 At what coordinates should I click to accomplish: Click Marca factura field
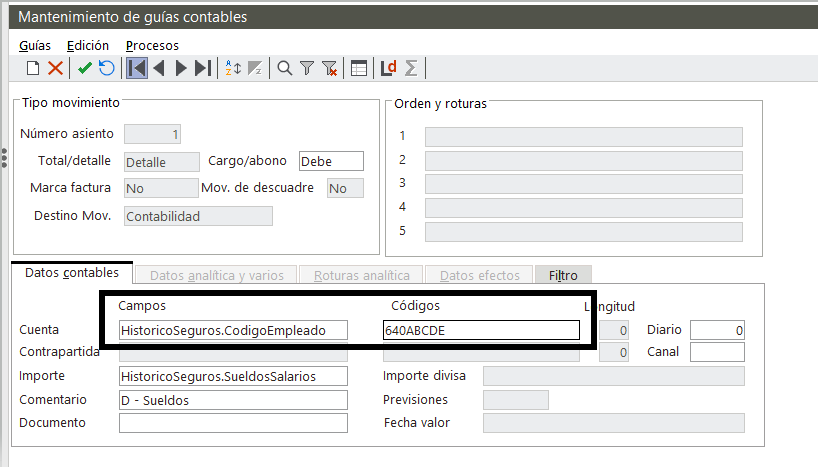(161, 188)
